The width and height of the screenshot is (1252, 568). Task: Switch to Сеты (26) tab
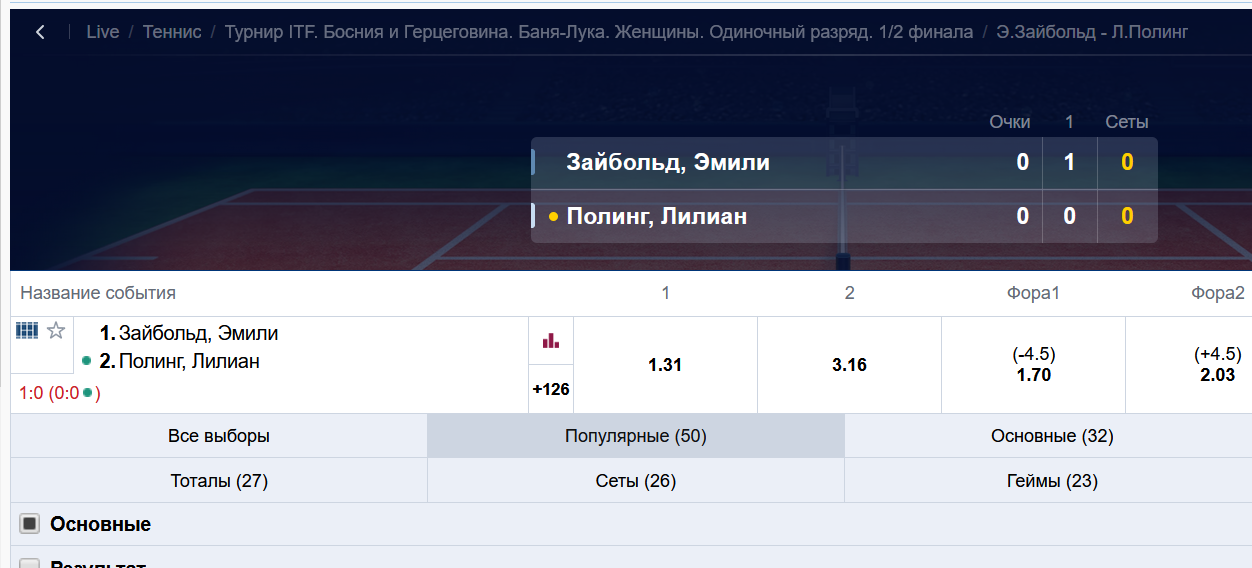(636, 481)
